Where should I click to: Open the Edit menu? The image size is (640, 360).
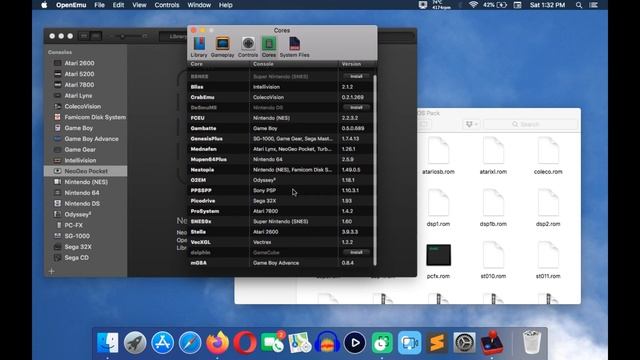[x=118, y=5]
